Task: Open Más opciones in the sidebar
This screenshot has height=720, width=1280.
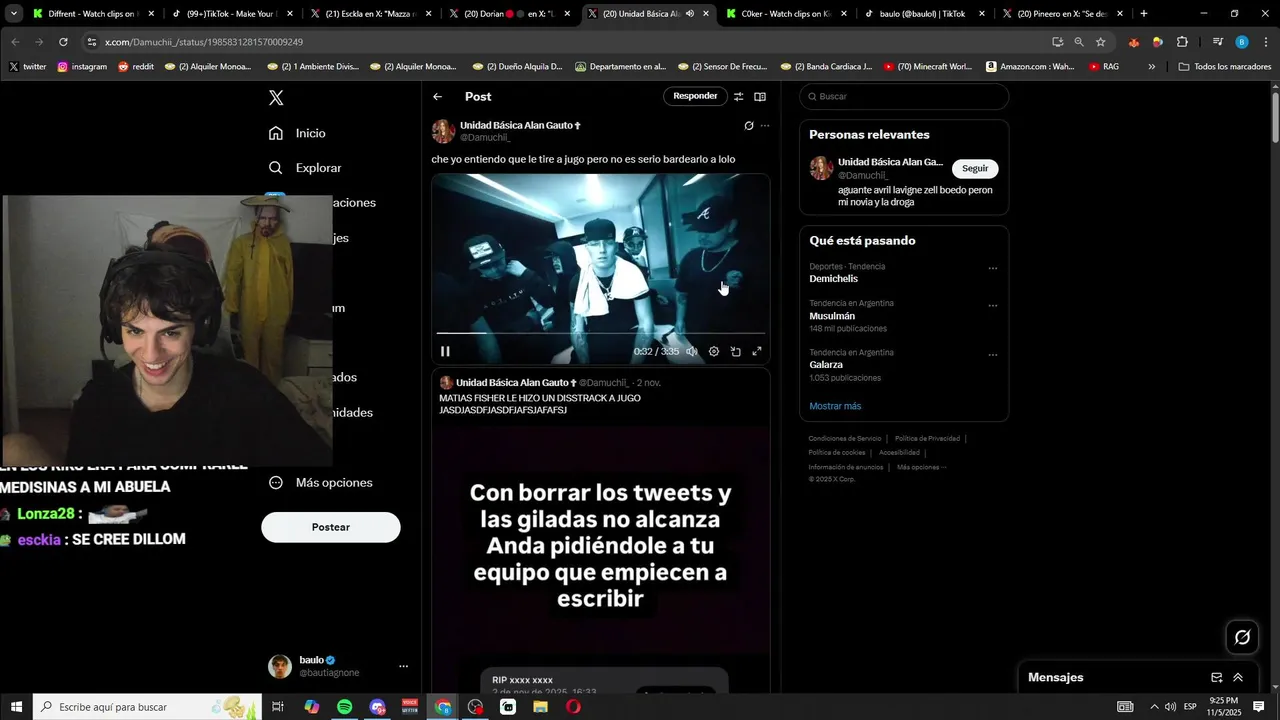Action: [x=320, y=482]
